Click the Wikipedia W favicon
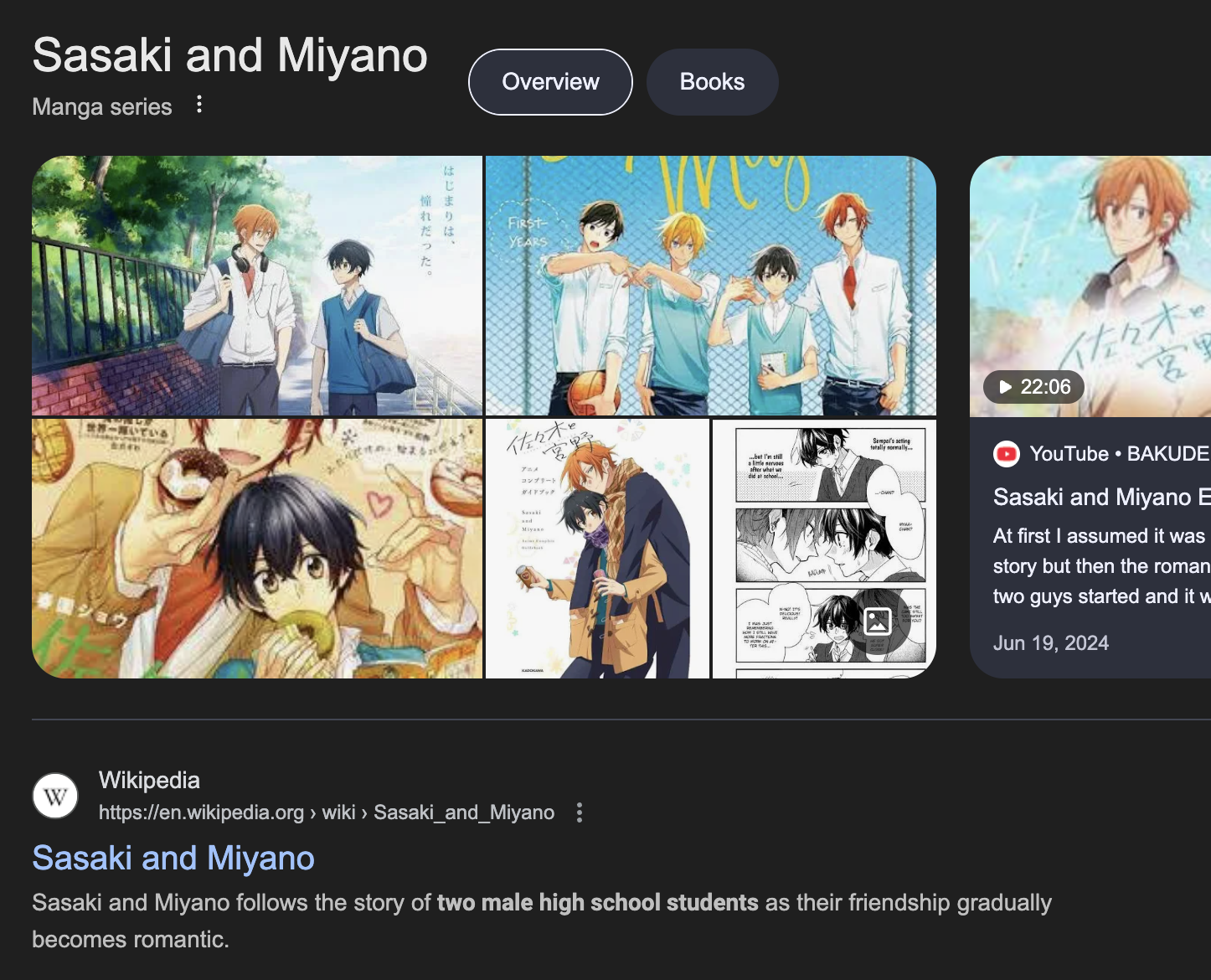The image size is (1211, 980). 55,796
